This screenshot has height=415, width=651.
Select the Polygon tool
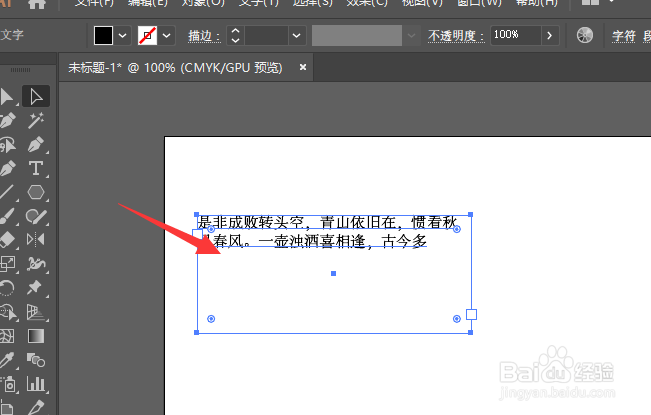pos(36,193)
